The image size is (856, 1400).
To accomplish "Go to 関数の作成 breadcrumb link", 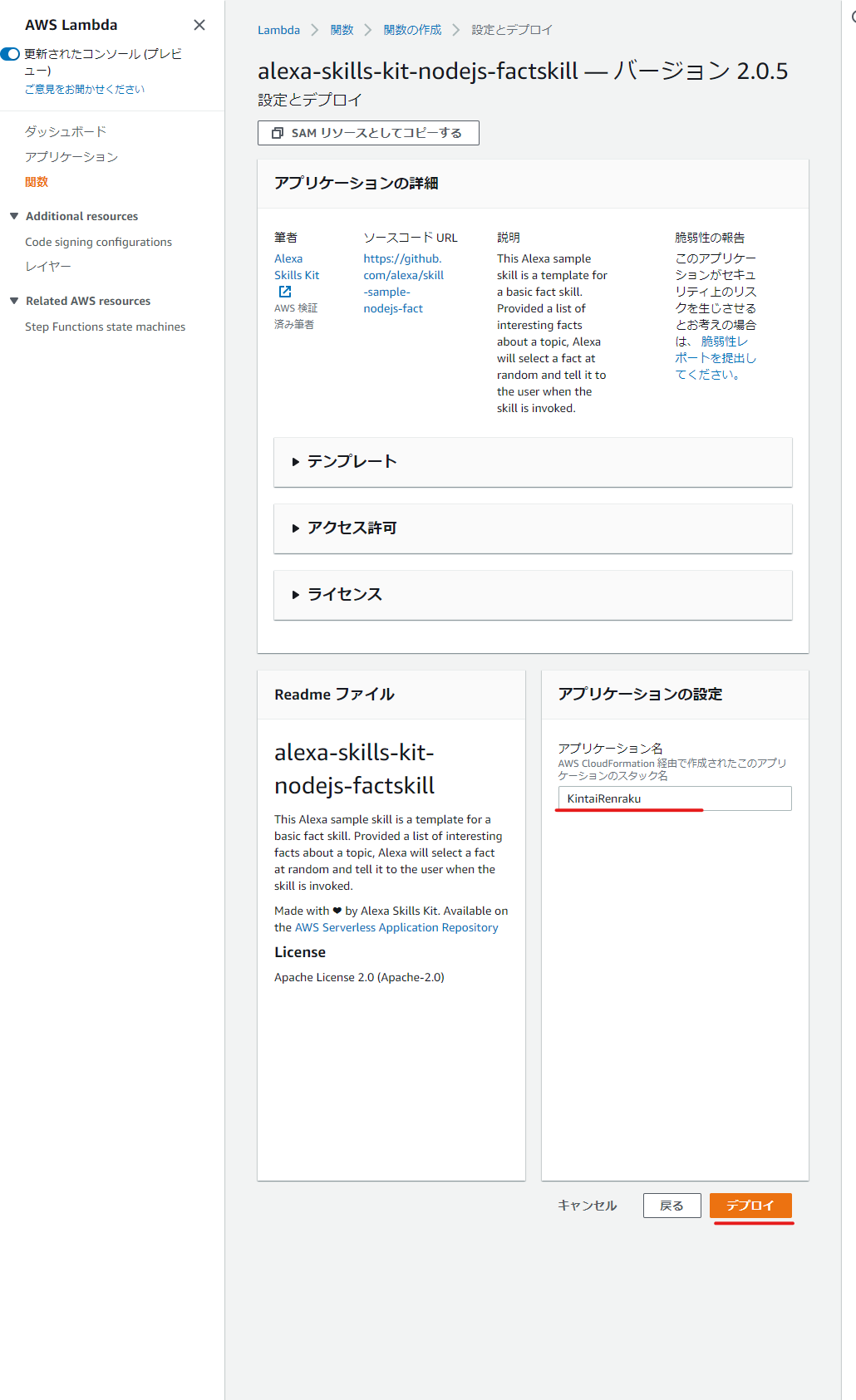I will click(412, 30).
